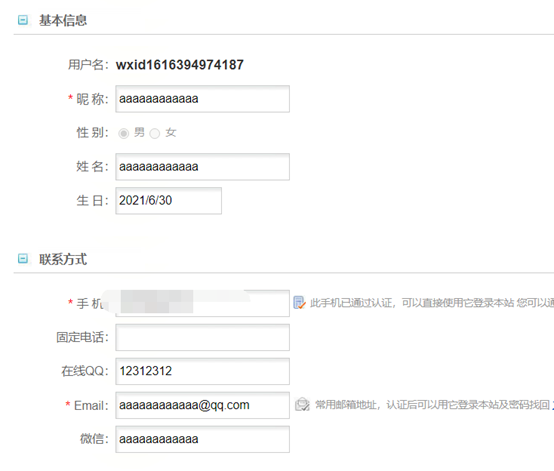Click the Email label
Image resolution: width=554 pixels, height=471 pixels.
(91, 405)
